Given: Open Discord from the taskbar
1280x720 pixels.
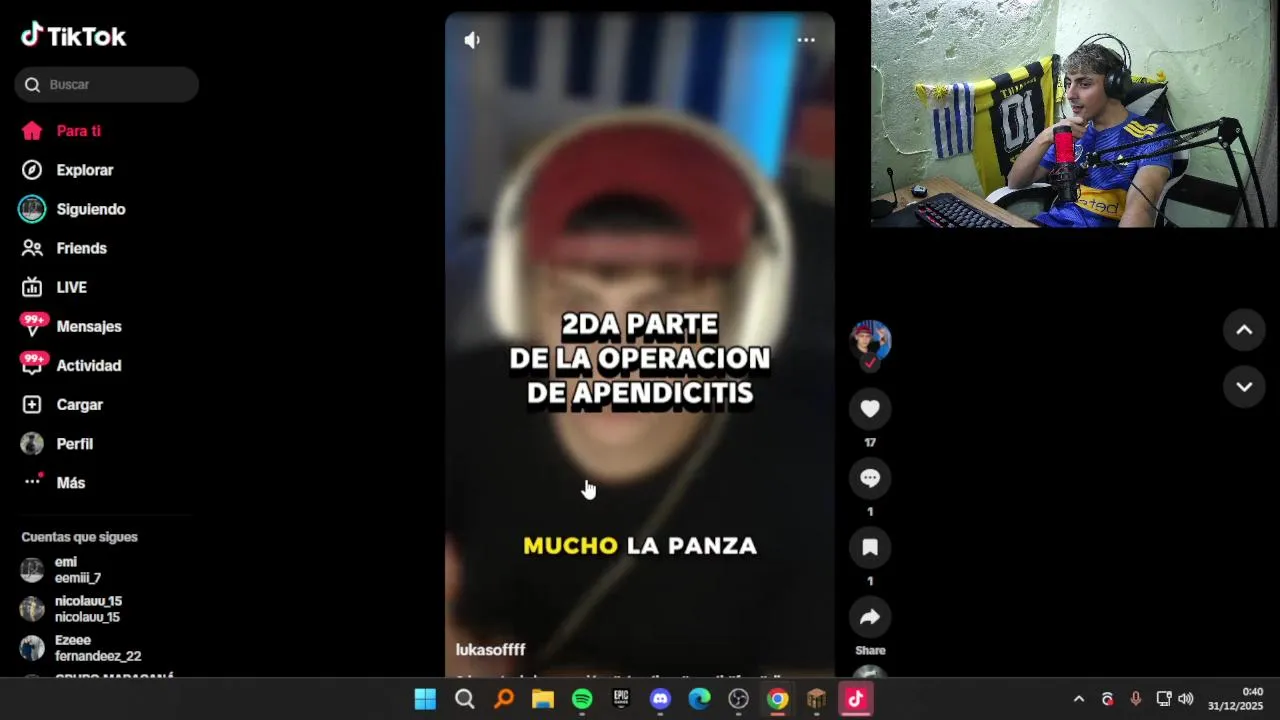Looking at the screenshot, I should 660,699.
